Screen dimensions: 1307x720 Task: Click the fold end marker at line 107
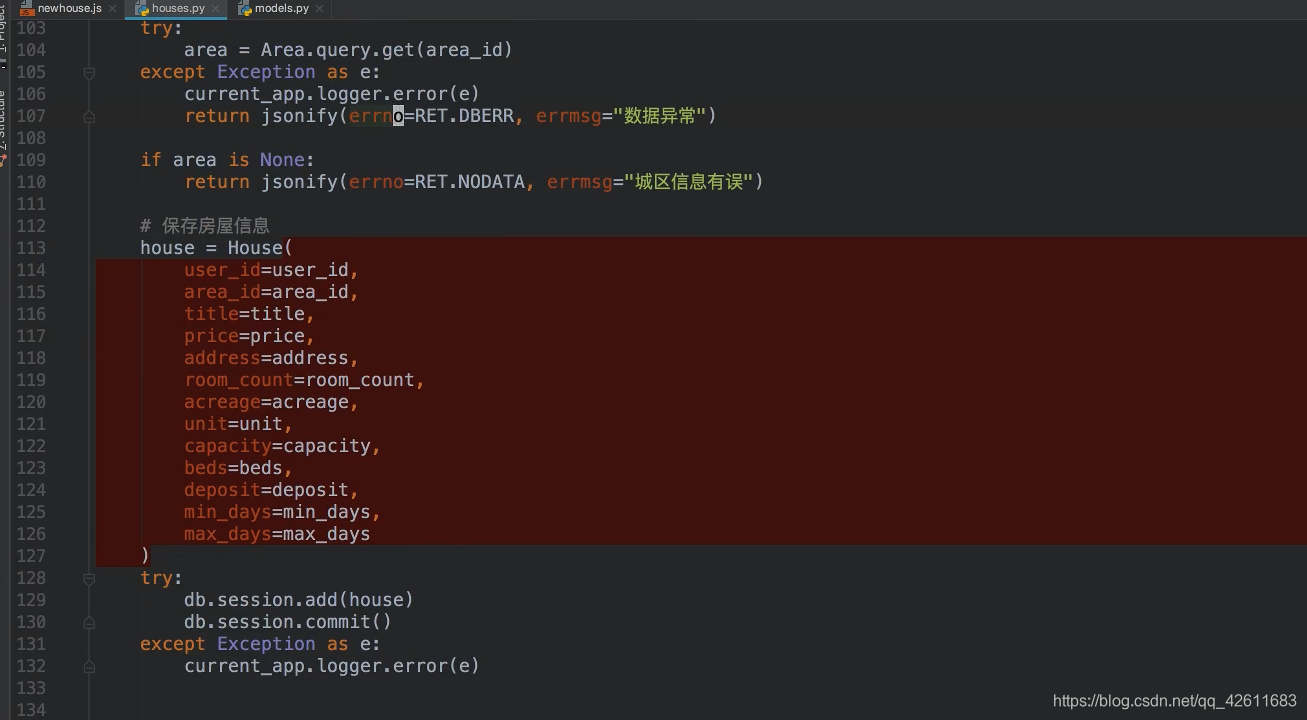point(89,116)
